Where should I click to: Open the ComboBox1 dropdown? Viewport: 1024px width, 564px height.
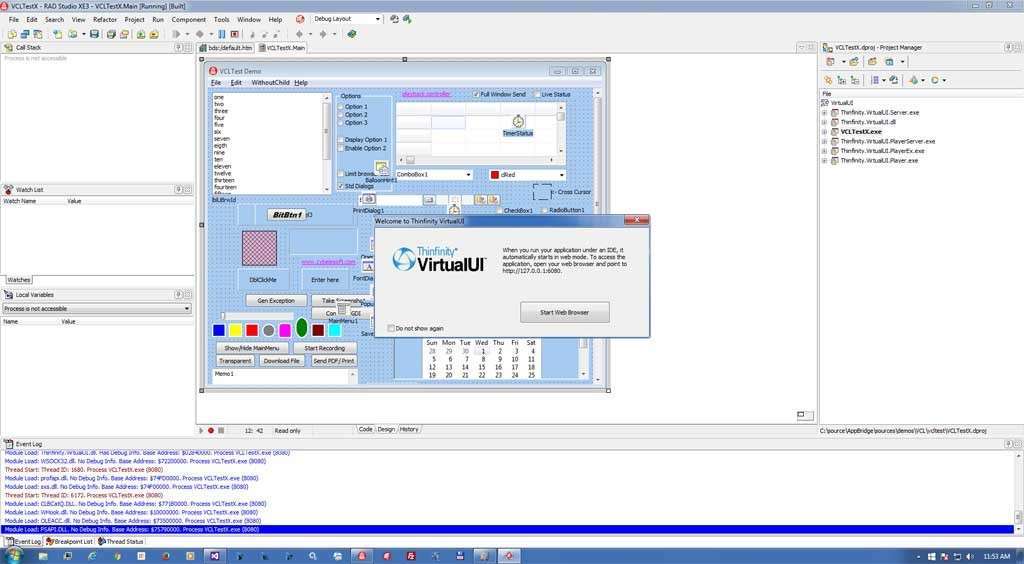(x=468, y=175)
